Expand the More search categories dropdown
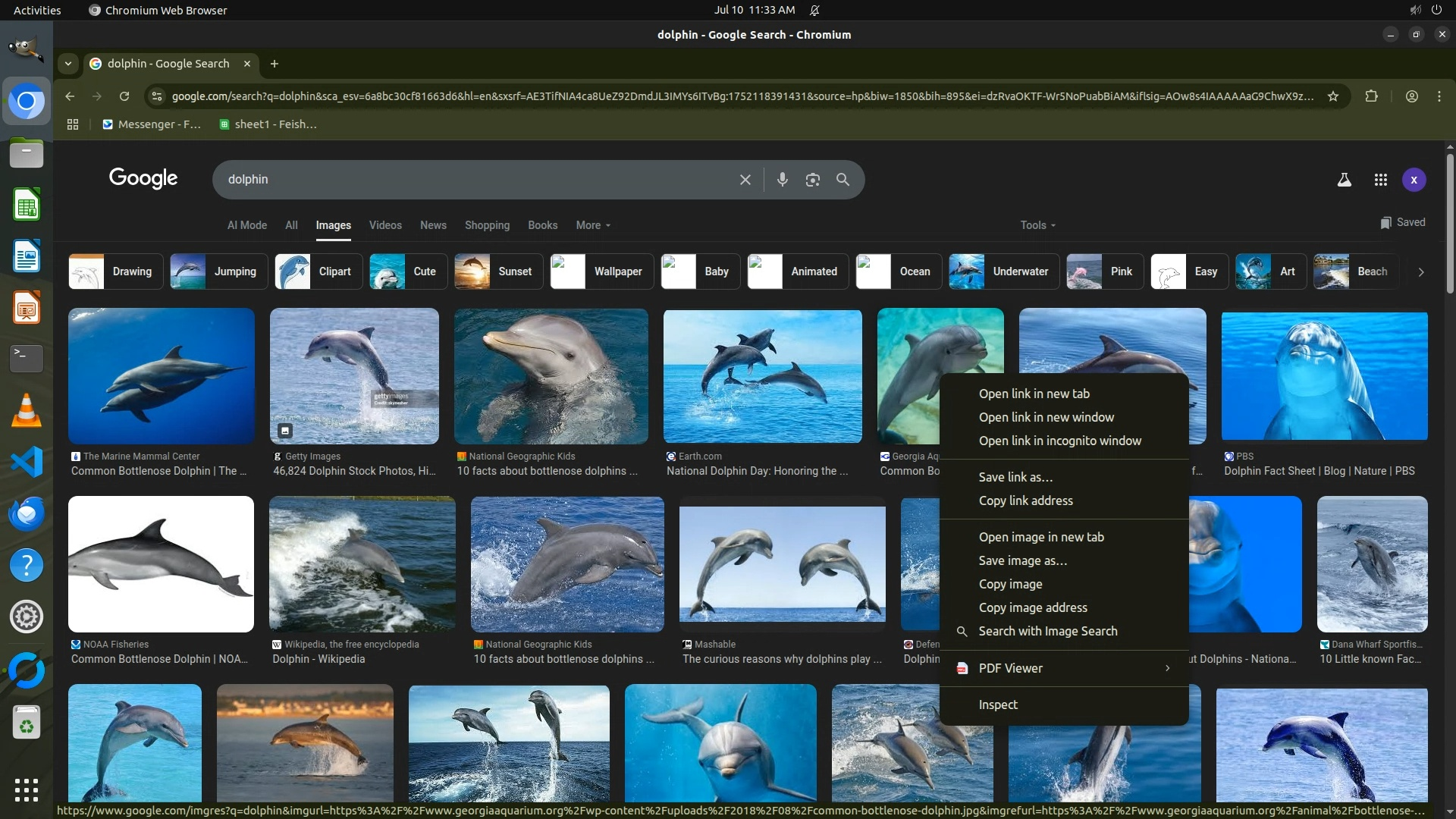1456x819 pixels. point(592,225)
